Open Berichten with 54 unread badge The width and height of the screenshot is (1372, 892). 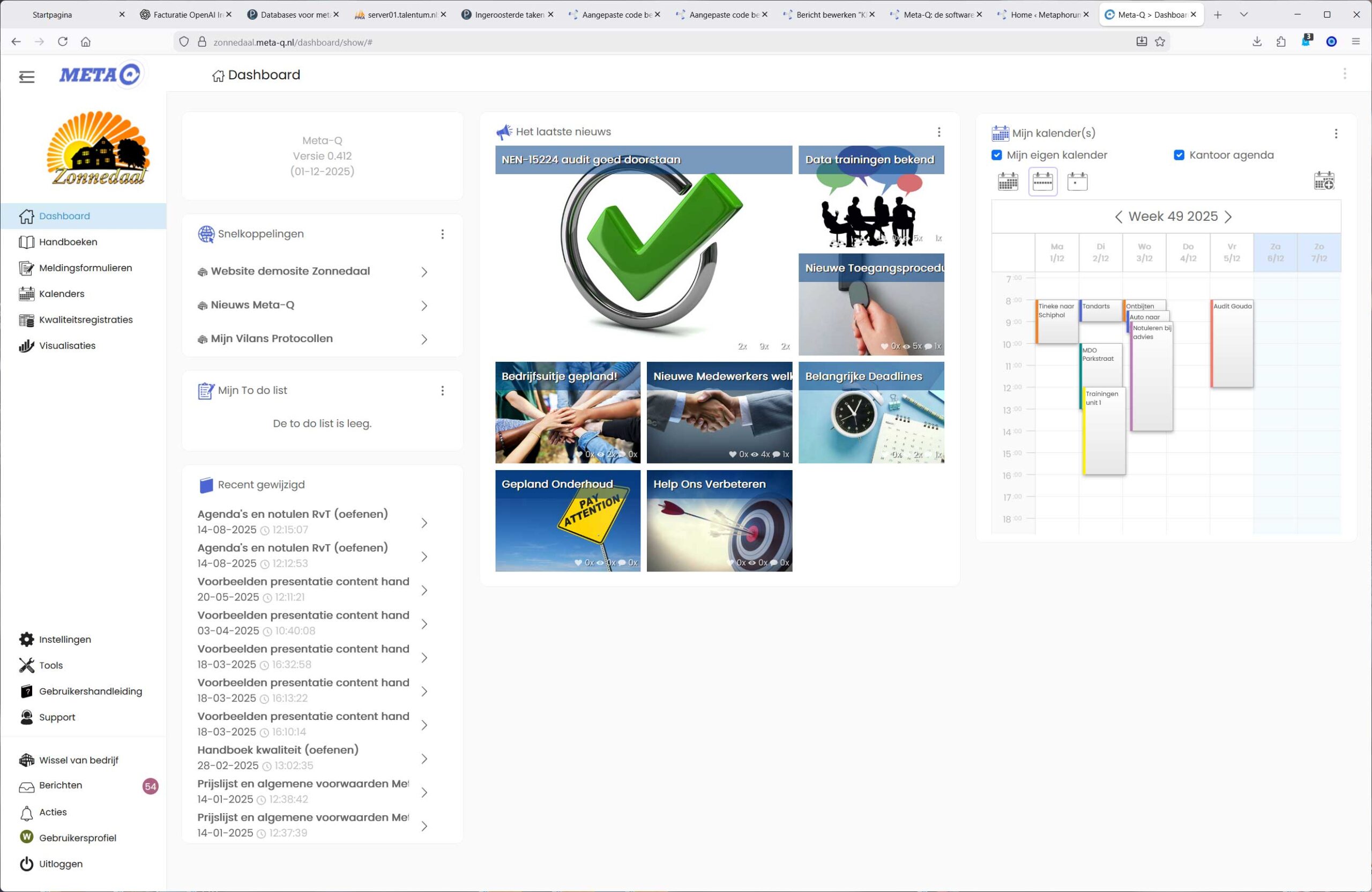click(61, 785)
